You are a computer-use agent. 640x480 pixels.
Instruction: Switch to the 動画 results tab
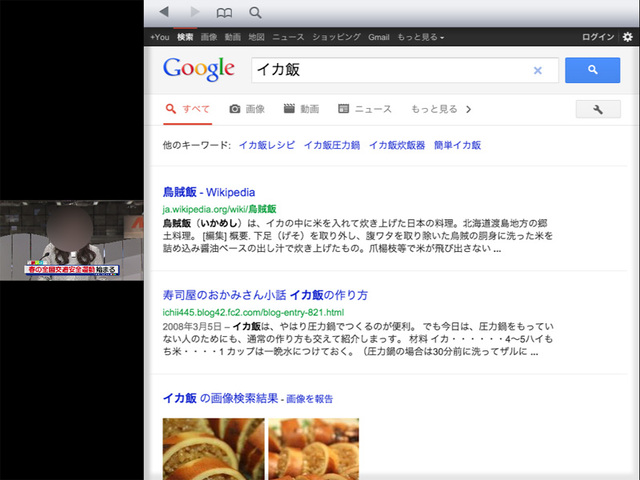301,109
